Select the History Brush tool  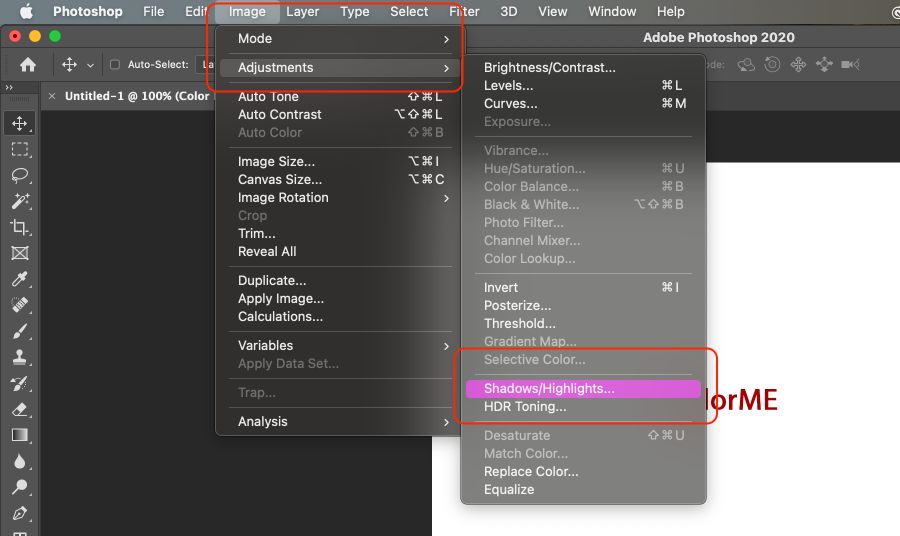[x=20, y=383]
